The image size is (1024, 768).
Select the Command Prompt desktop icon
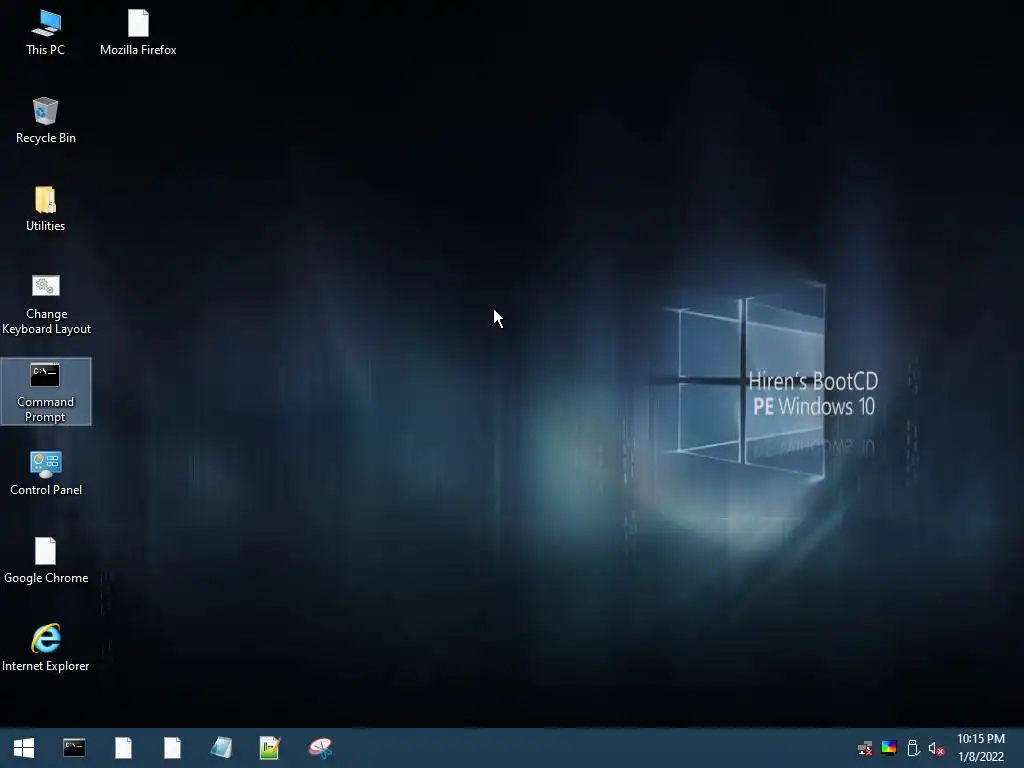click(46, 392)
